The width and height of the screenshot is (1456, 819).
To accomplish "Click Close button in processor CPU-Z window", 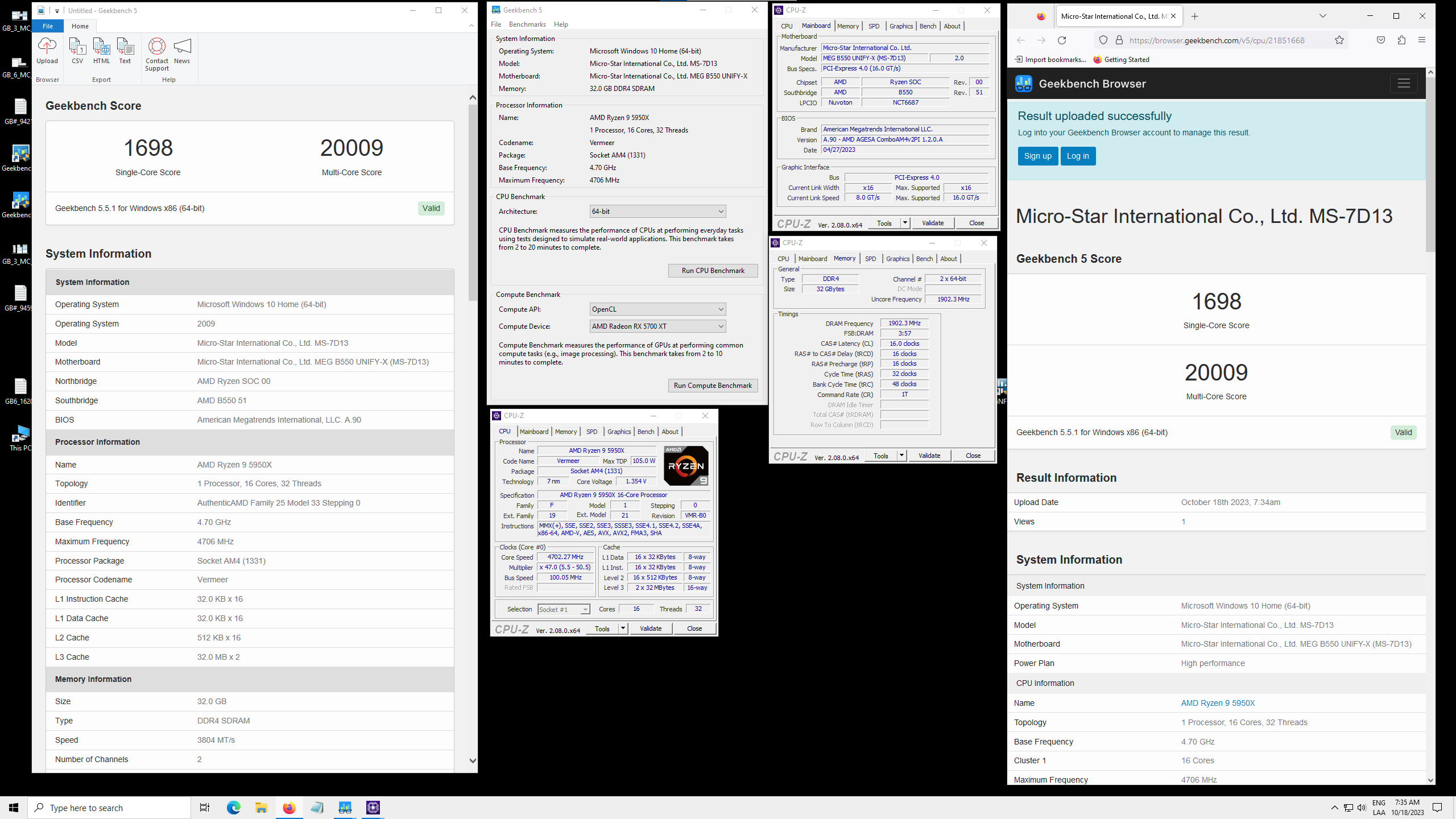I will coord(694,628).
